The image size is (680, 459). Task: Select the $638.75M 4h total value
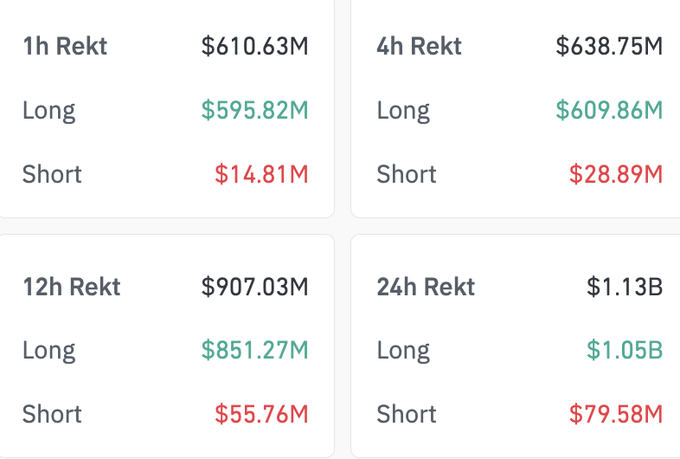pyautogui.click(x=609, y=46)
